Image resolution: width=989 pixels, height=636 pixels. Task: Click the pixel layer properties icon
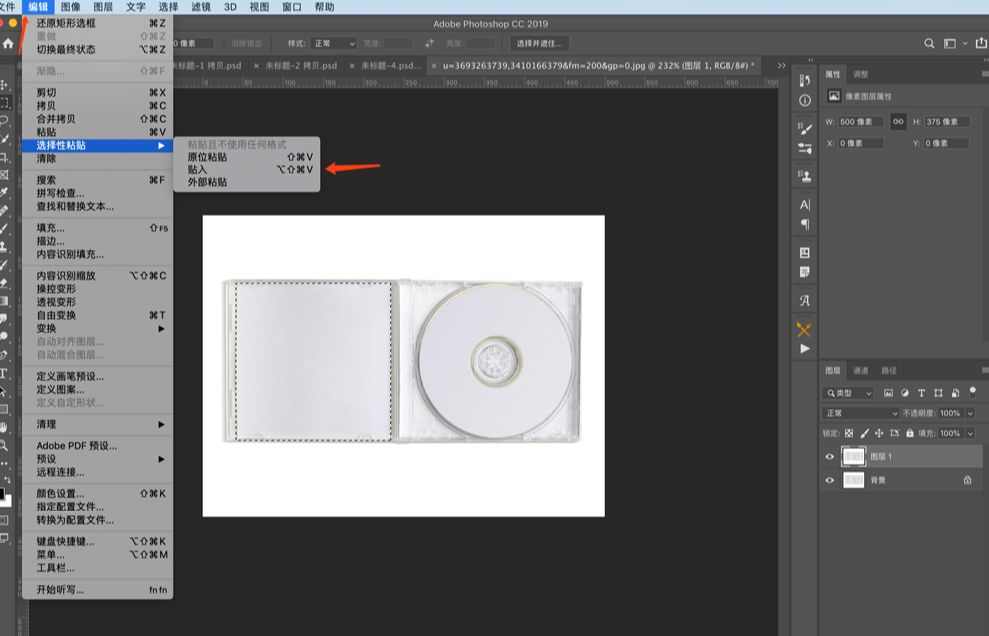pyautogui.click(x=835, y=95)
